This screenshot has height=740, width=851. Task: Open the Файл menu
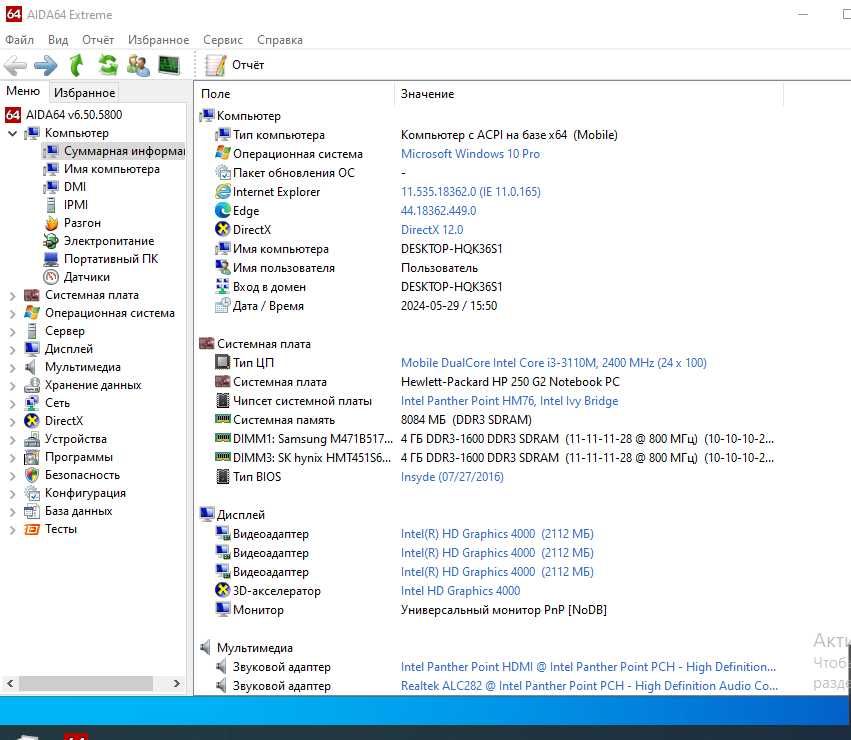[20, 40]
